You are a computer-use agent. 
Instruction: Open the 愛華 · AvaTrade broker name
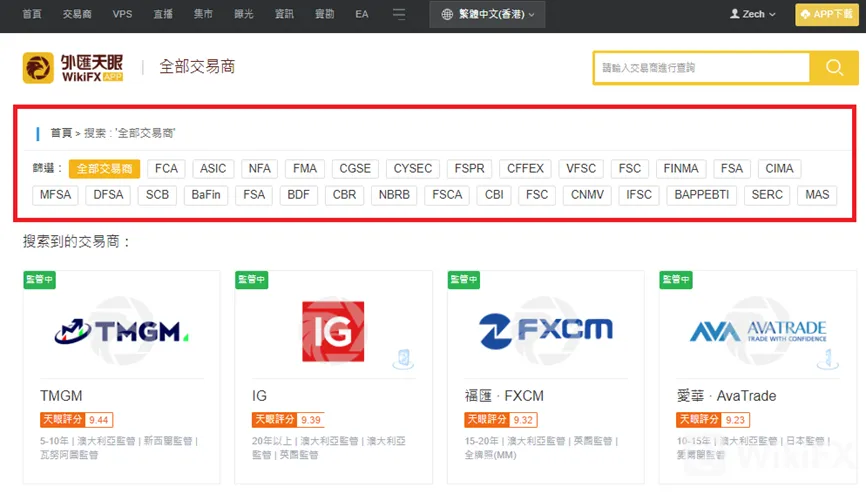(727, 396)
